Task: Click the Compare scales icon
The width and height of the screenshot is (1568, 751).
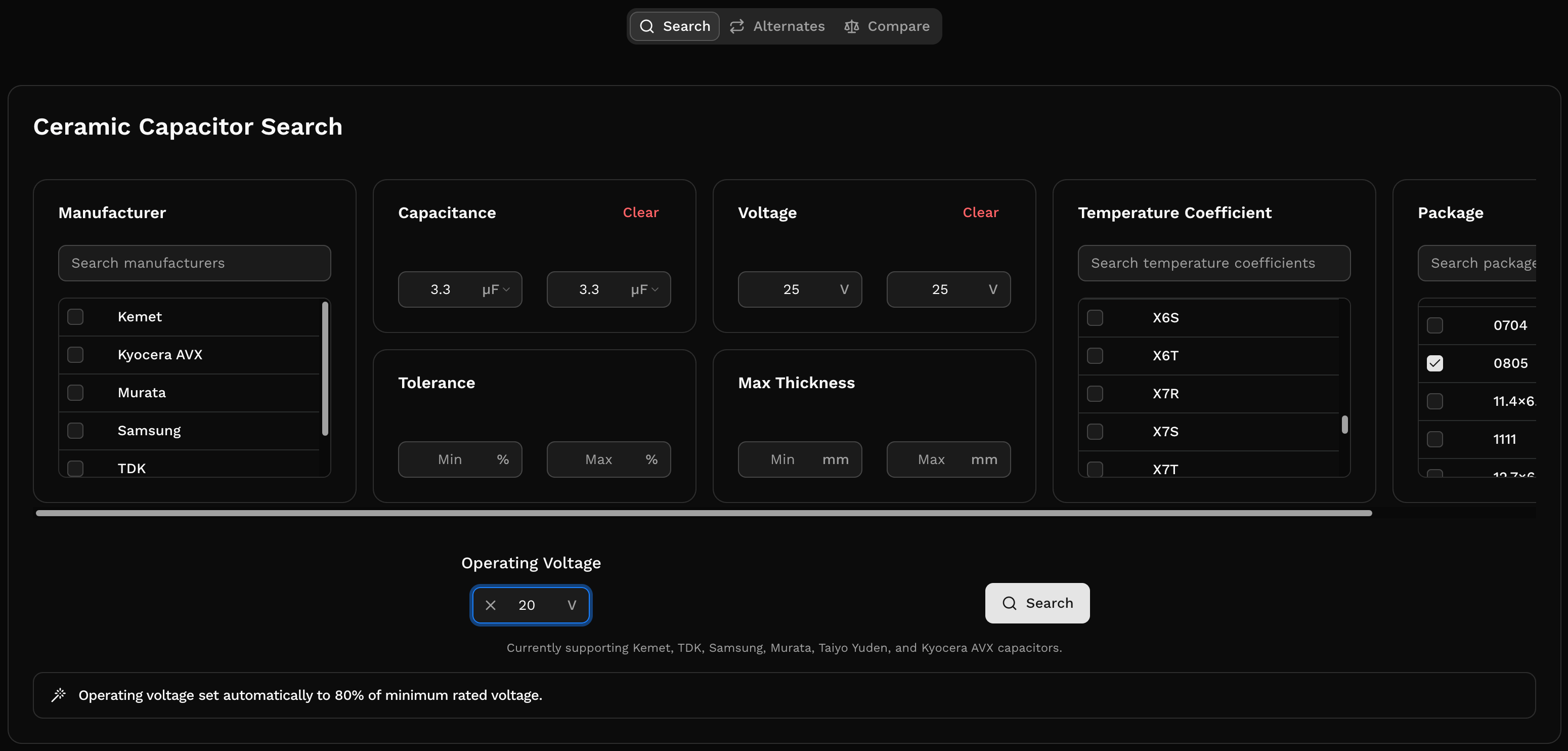Action: click(851, 26)
